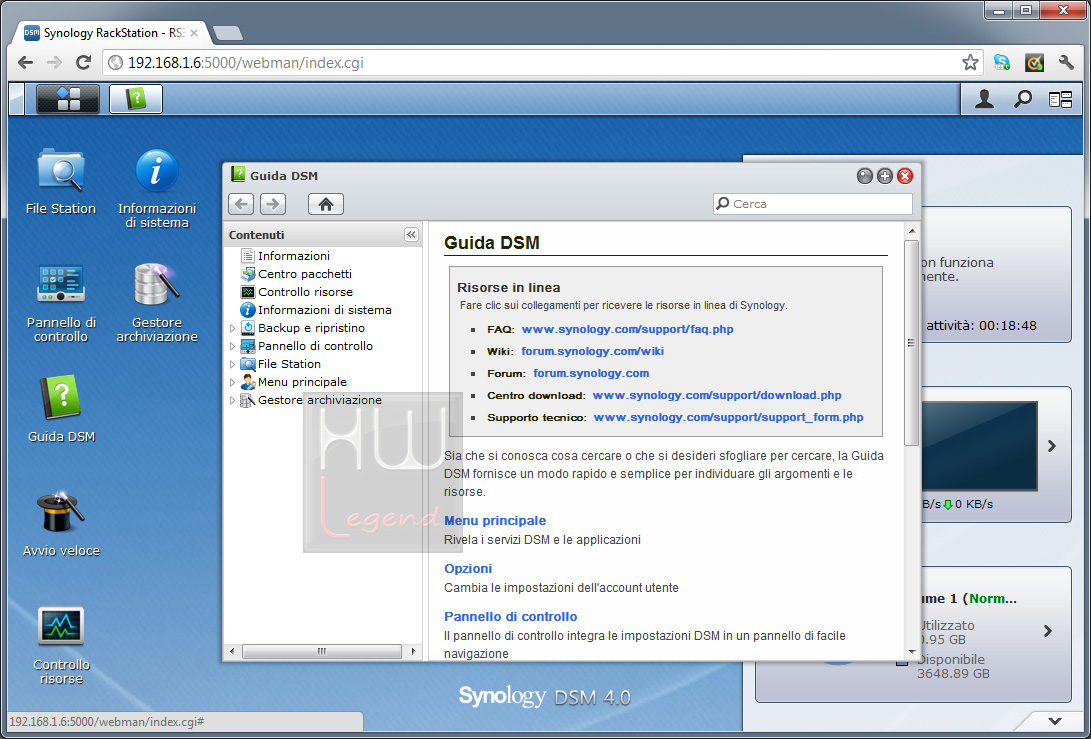Select Guida DSM taskbar button

(x=136, y=99)
